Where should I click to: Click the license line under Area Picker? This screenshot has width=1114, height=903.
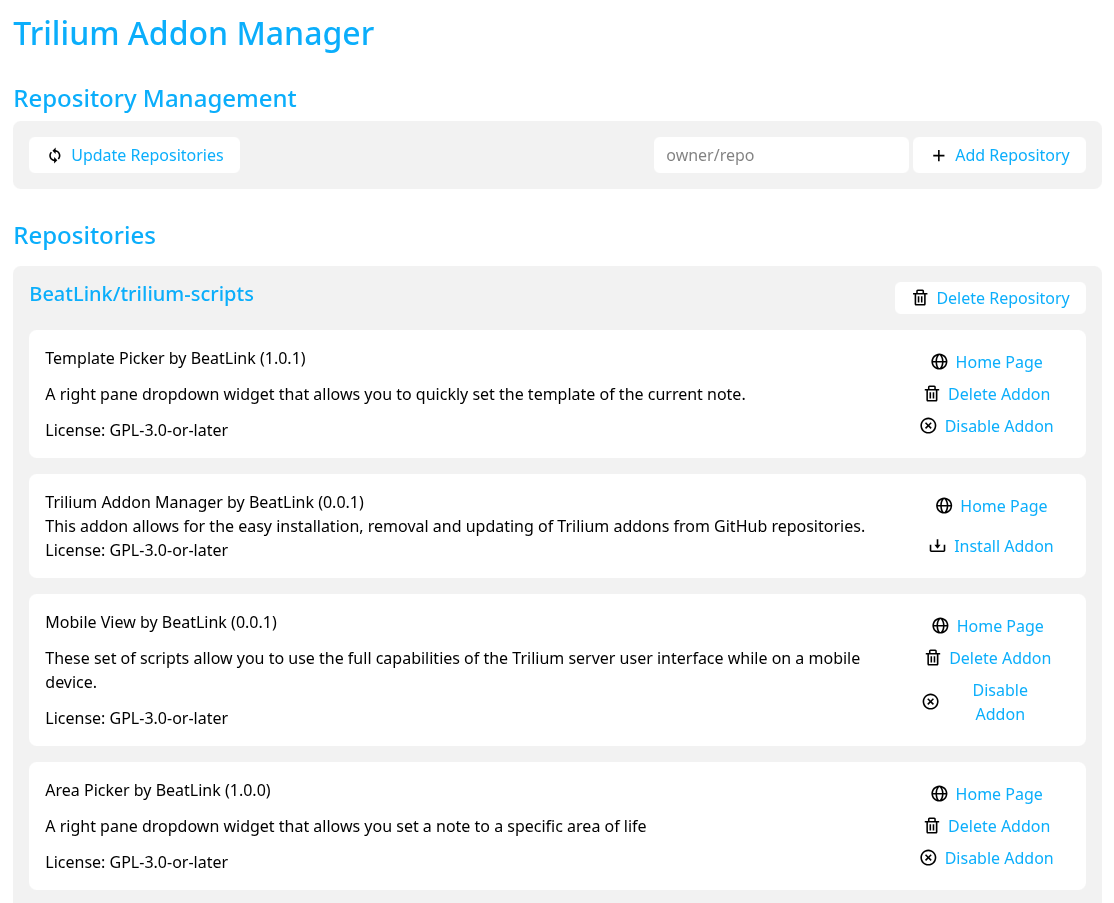tap(136, 863)
